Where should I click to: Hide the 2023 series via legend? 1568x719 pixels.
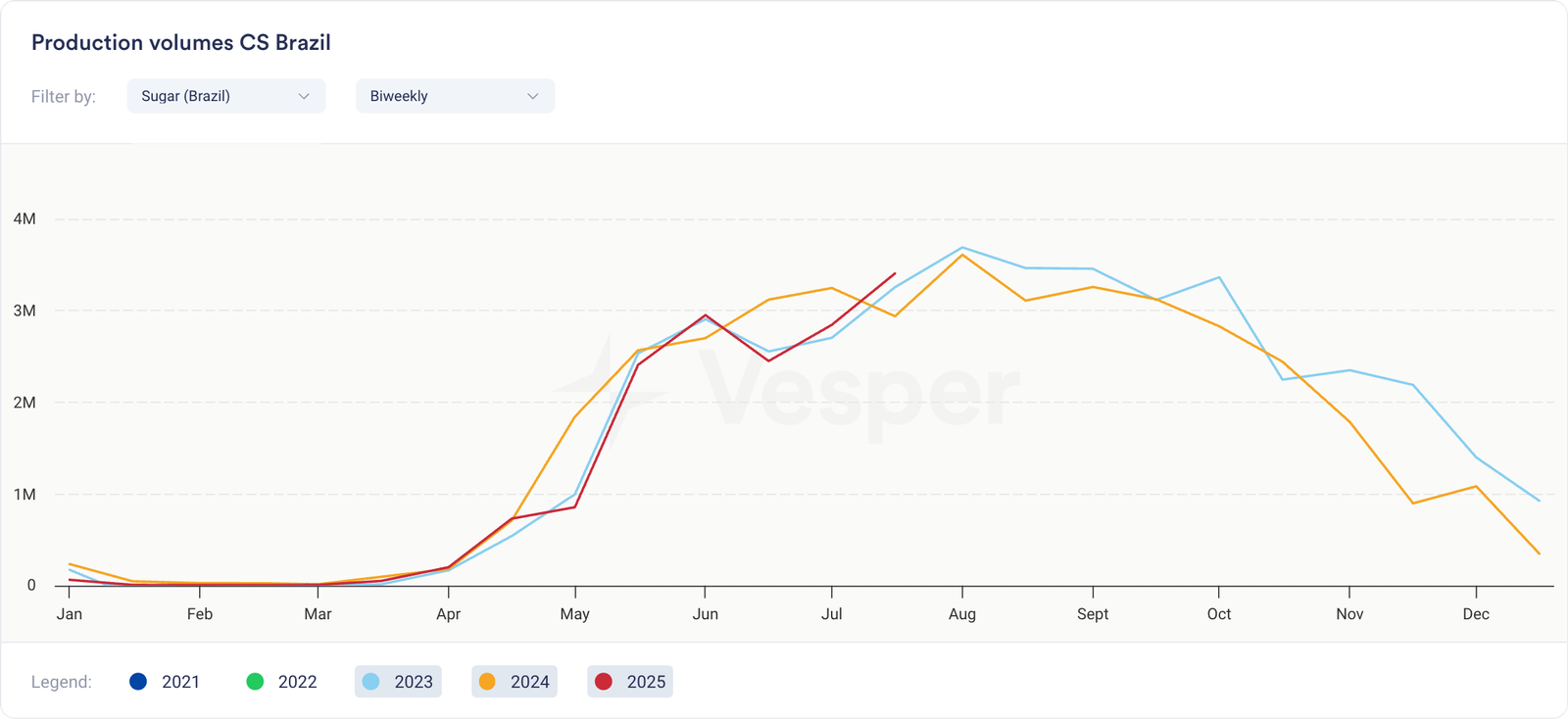(x=398, y=682)
